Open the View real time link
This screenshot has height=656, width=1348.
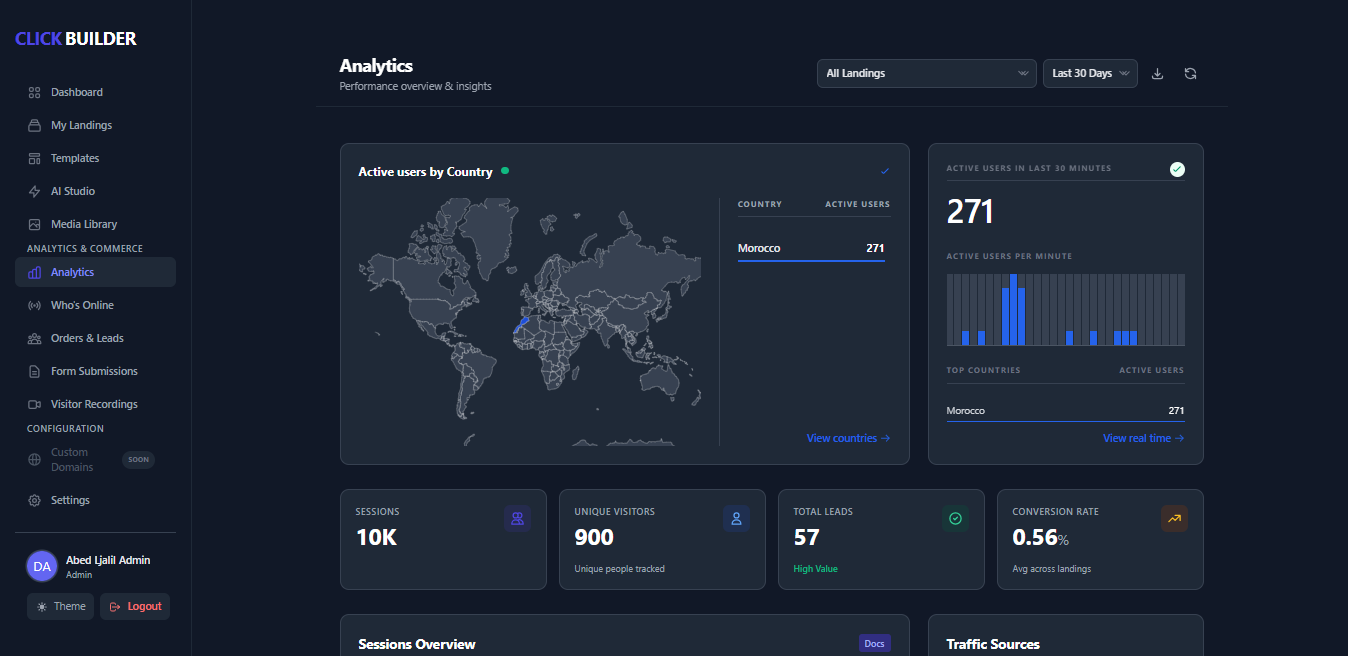1143,437
